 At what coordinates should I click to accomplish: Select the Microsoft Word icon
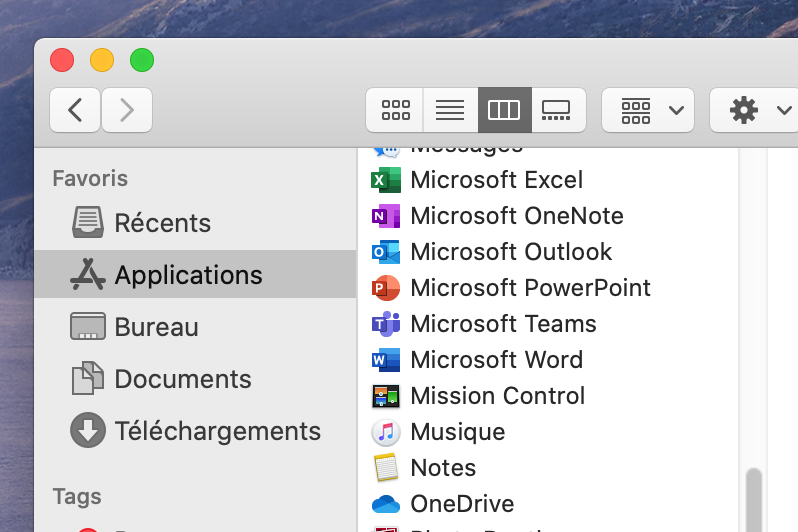(385, 360)
